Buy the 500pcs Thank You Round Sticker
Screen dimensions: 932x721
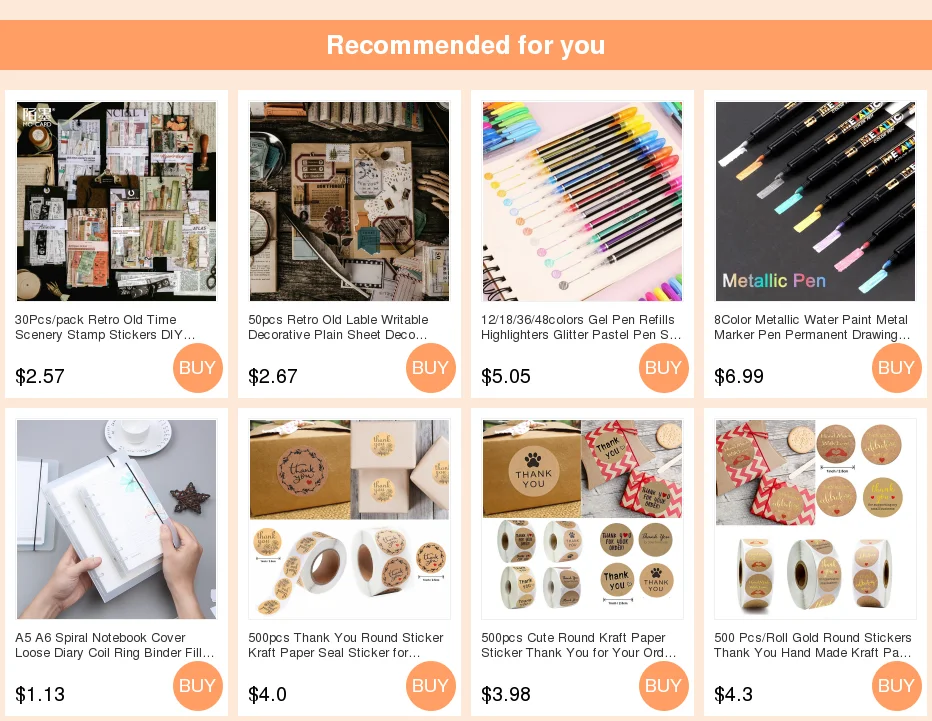pos(431,685)
